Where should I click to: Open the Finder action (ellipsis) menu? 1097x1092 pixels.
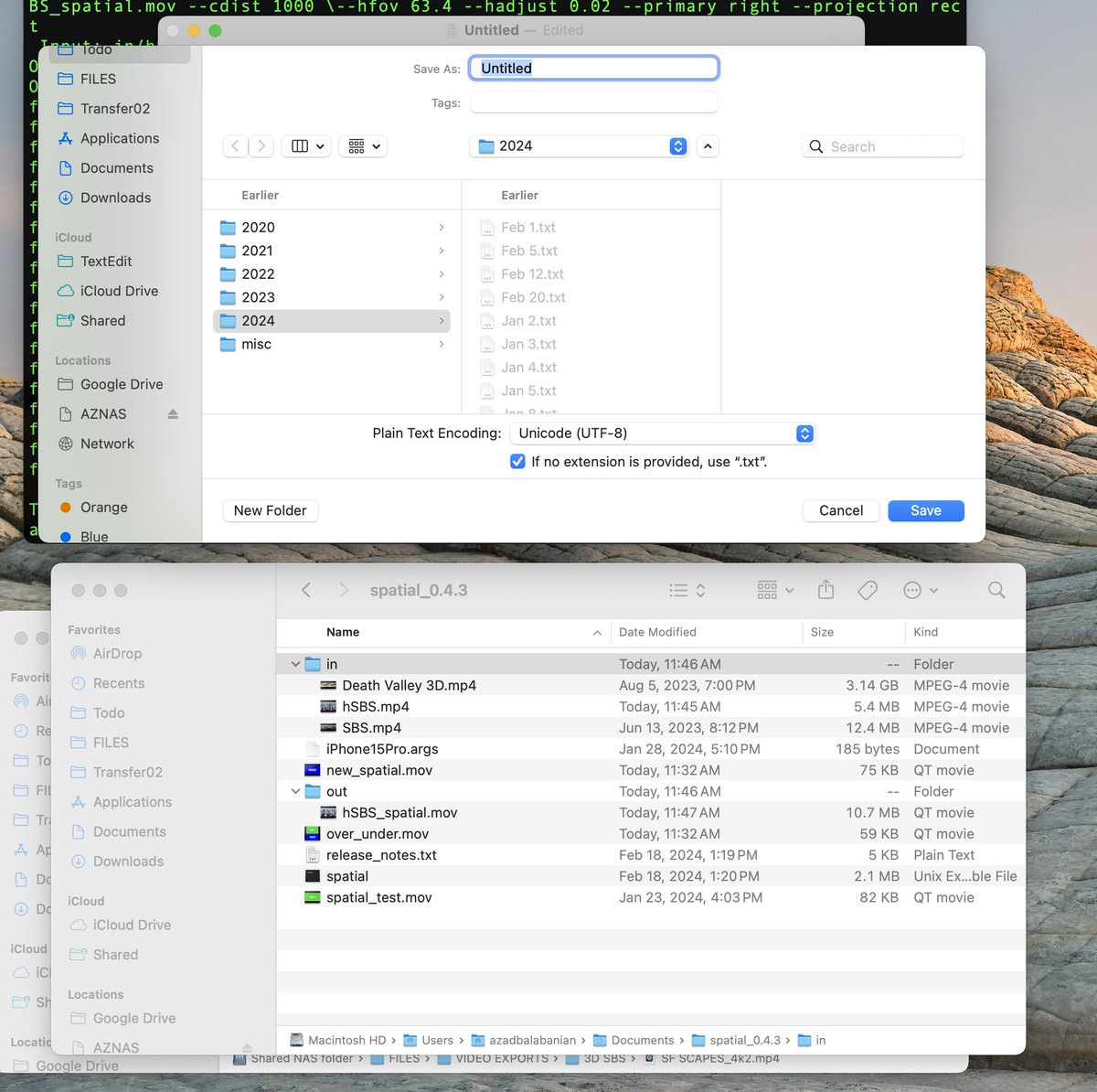point(920,591)
